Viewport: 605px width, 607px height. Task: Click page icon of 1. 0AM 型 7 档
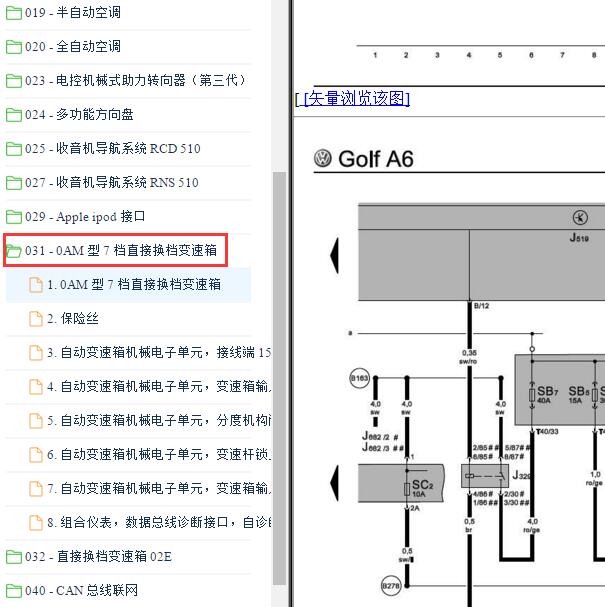pos(36,285)
